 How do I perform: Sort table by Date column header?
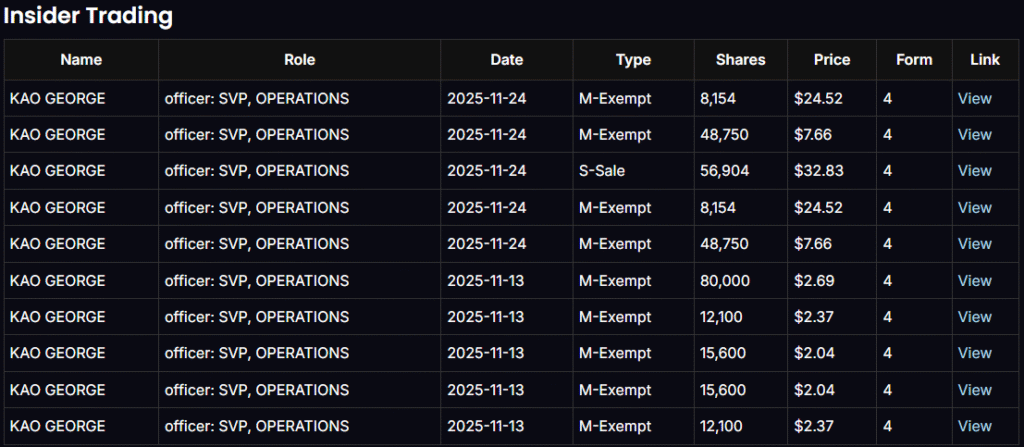pyautogui.click(x=506, y=60)
